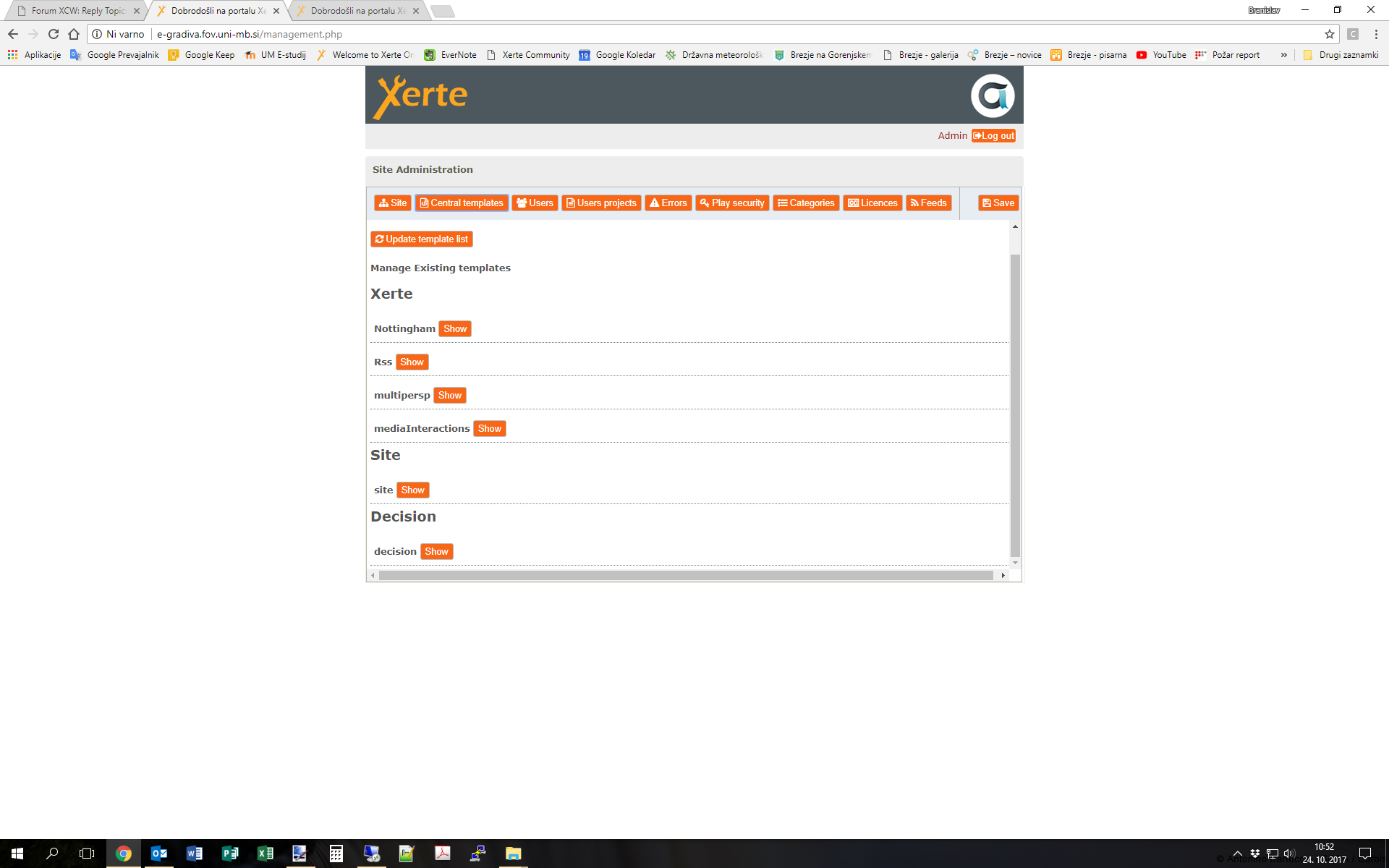The height and width of the screenshot is (868, 1389).
Task: Click the template list vertical scrollbar
Action: 1016,405
